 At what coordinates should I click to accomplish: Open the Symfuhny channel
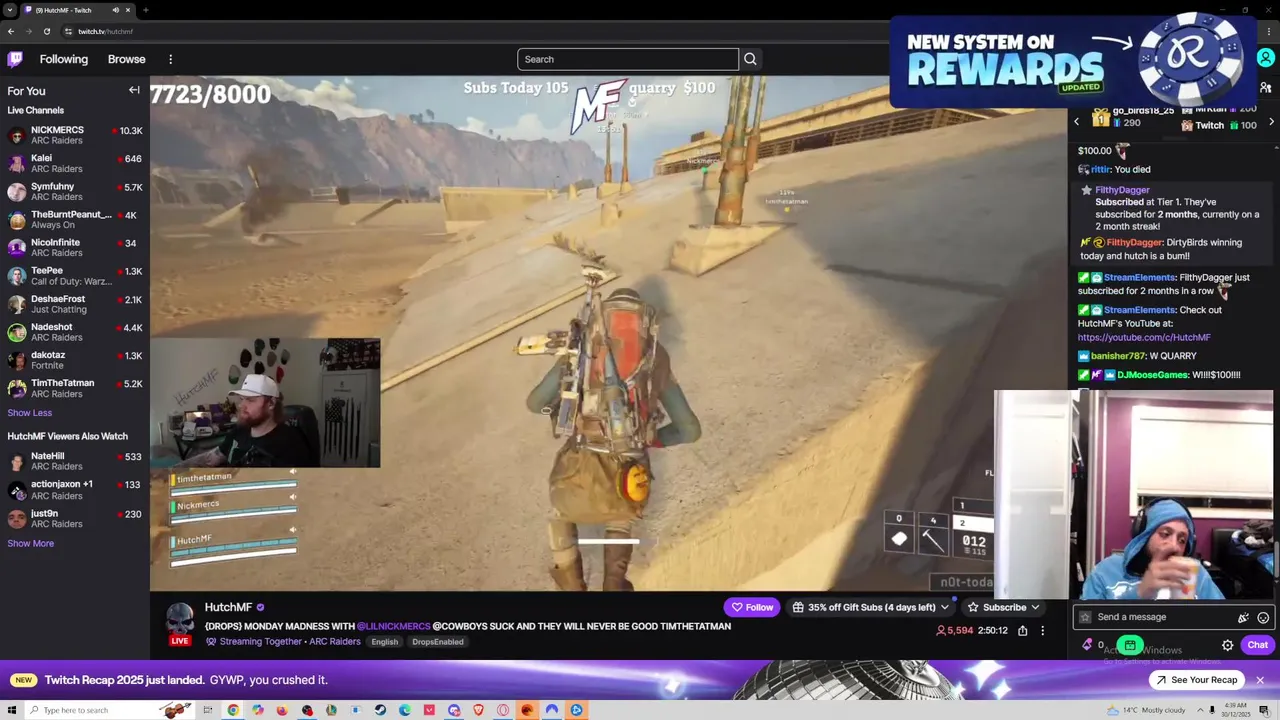coord(75,192)
